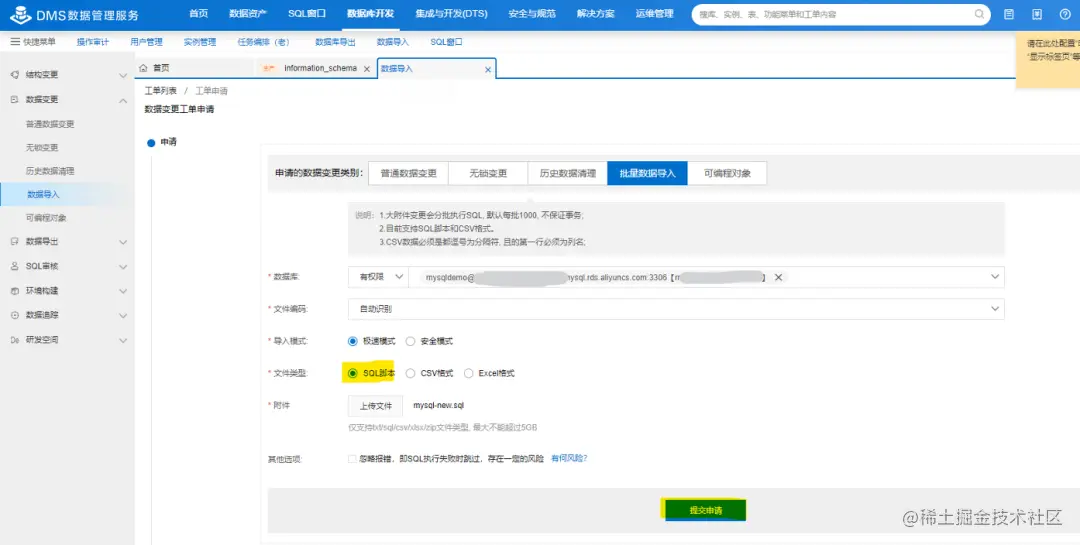
Task: Click 工单列表 breadcrumb link
Action: pyautogui.click(x=160, y=91)
